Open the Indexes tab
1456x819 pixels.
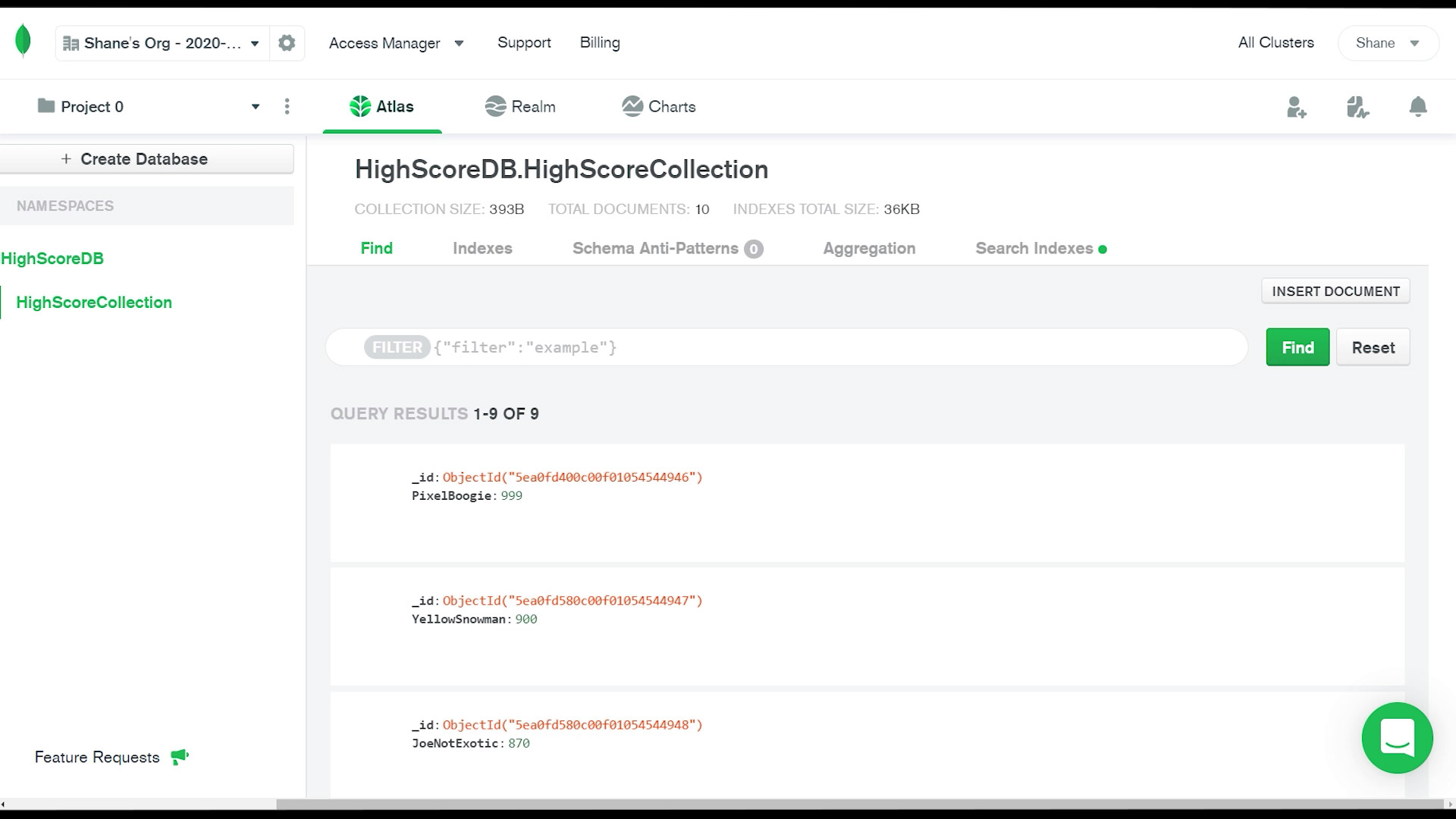click(482, 249)
